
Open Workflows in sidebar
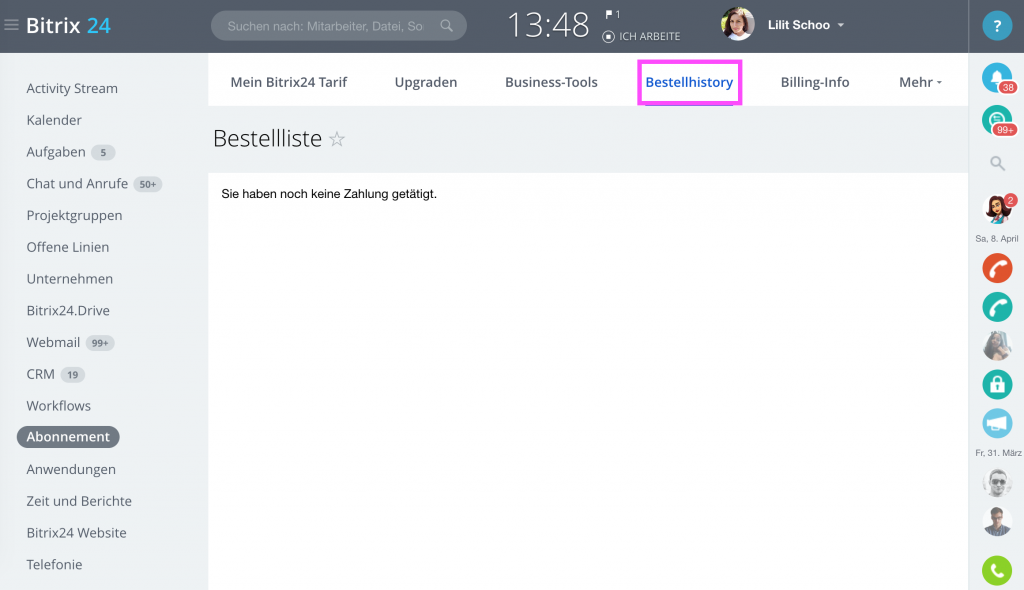59,406
